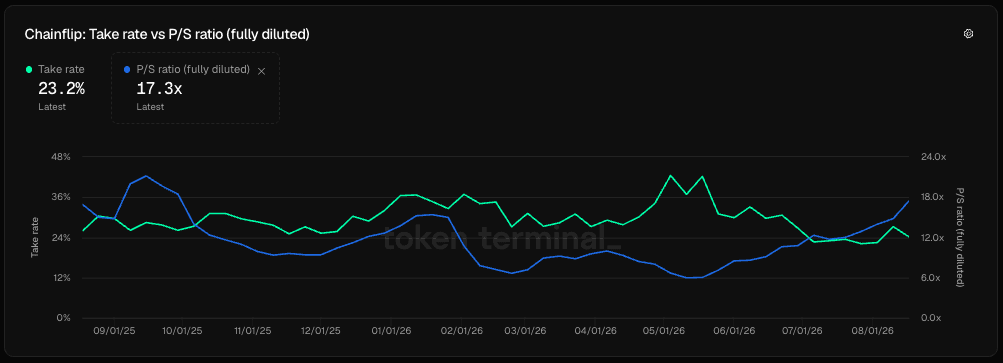Open the chart settings gear icon
Image resolution: width=1003 pixels, height=363 pixels.
(968, 34)
